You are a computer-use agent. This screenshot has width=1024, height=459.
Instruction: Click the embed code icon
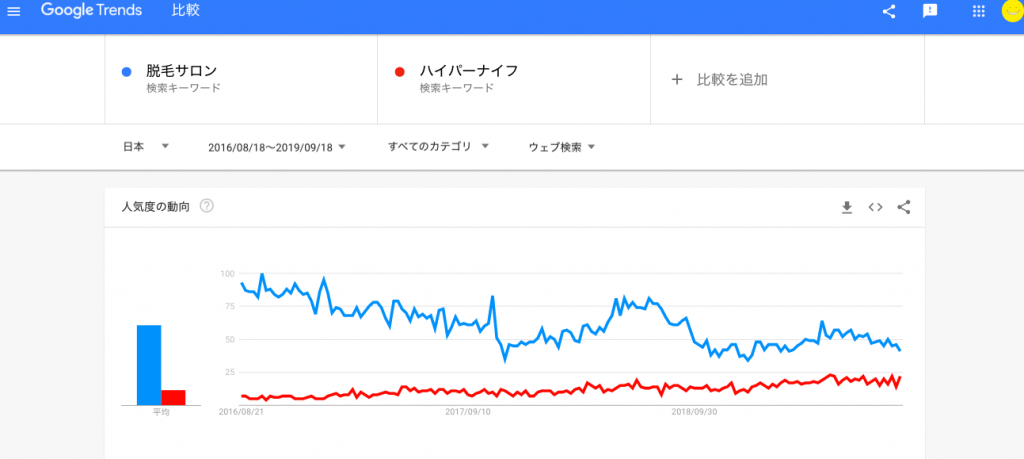pos(875,208)
